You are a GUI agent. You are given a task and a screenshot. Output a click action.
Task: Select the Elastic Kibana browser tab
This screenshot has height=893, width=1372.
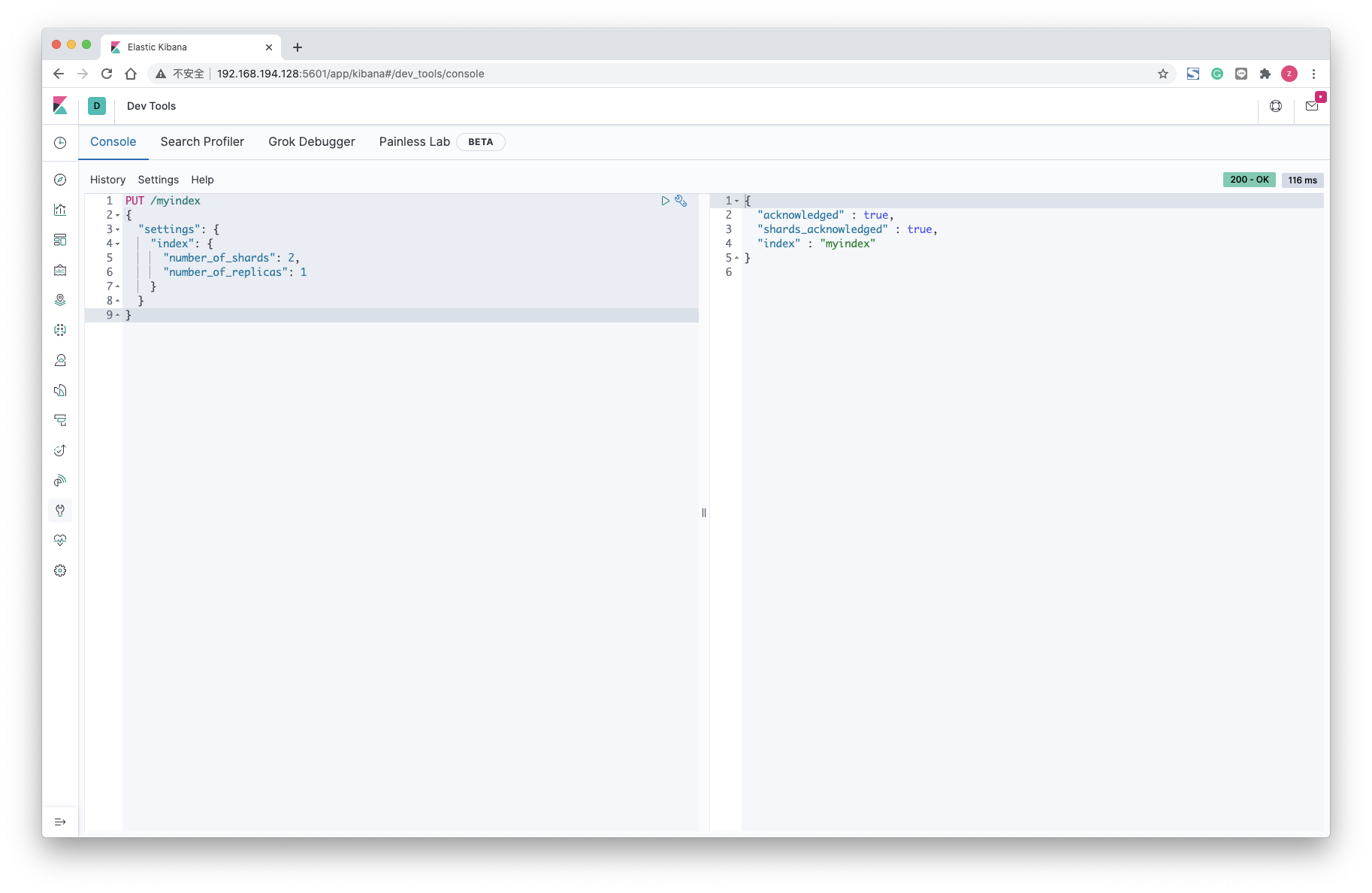pos(191,47)
